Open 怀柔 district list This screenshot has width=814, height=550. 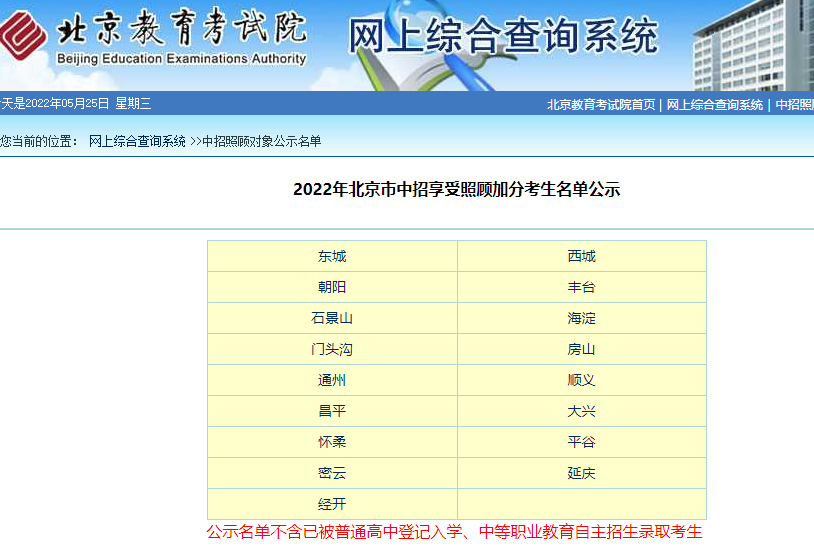click(332, 442)
